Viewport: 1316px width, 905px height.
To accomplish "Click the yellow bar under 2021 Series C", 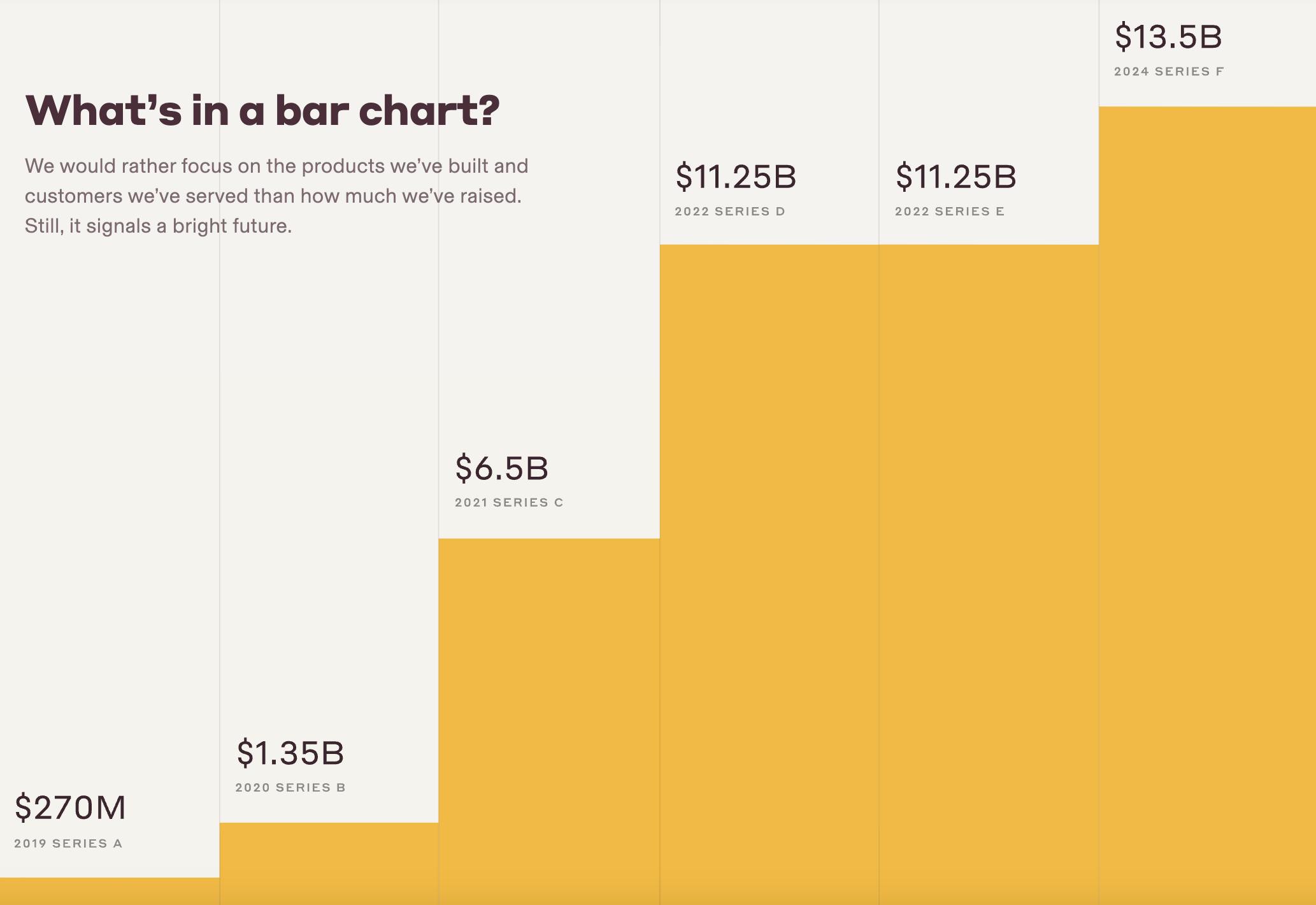I will (548, 720).
